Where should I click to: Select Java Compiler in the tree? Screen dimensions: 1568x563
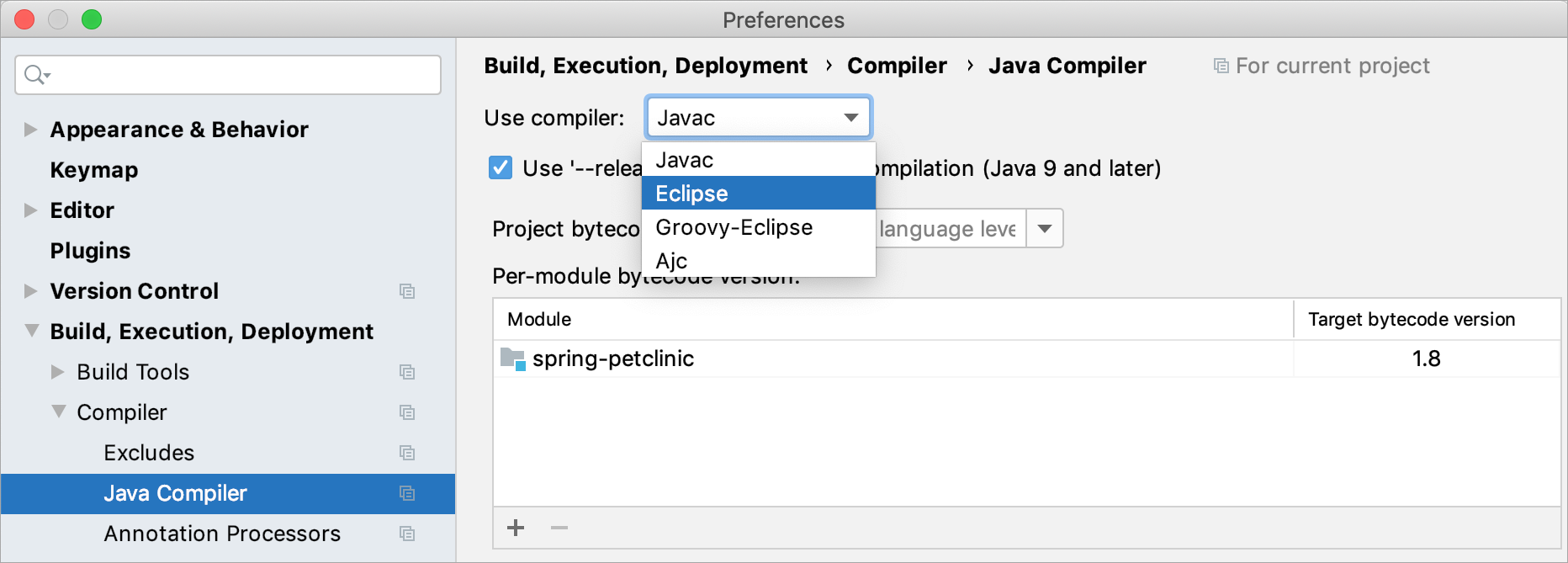point(228,493)
